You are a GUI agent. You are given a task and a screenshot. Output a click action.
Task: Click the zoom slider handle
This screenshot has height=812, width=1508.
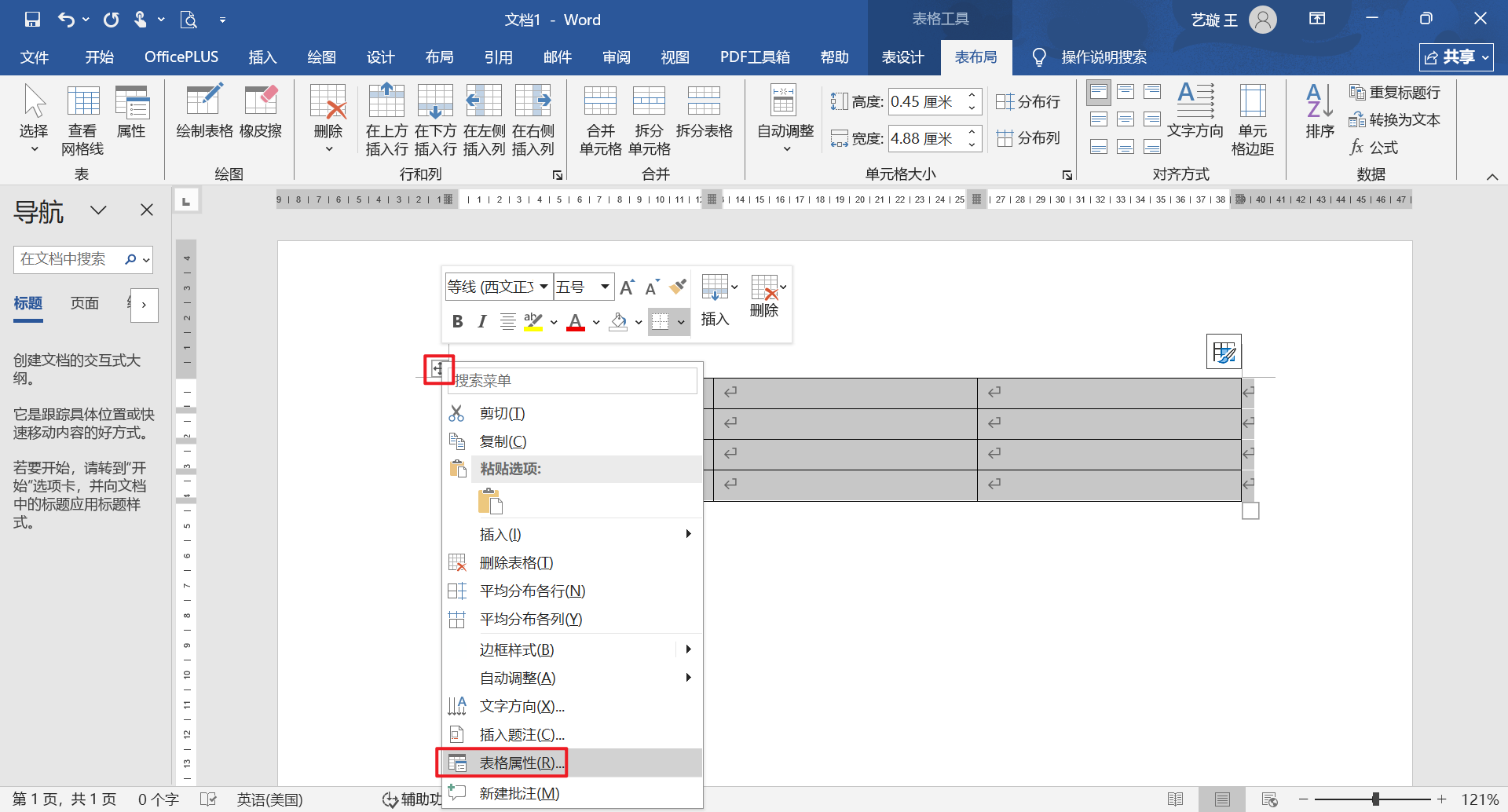coord(1375,799)
